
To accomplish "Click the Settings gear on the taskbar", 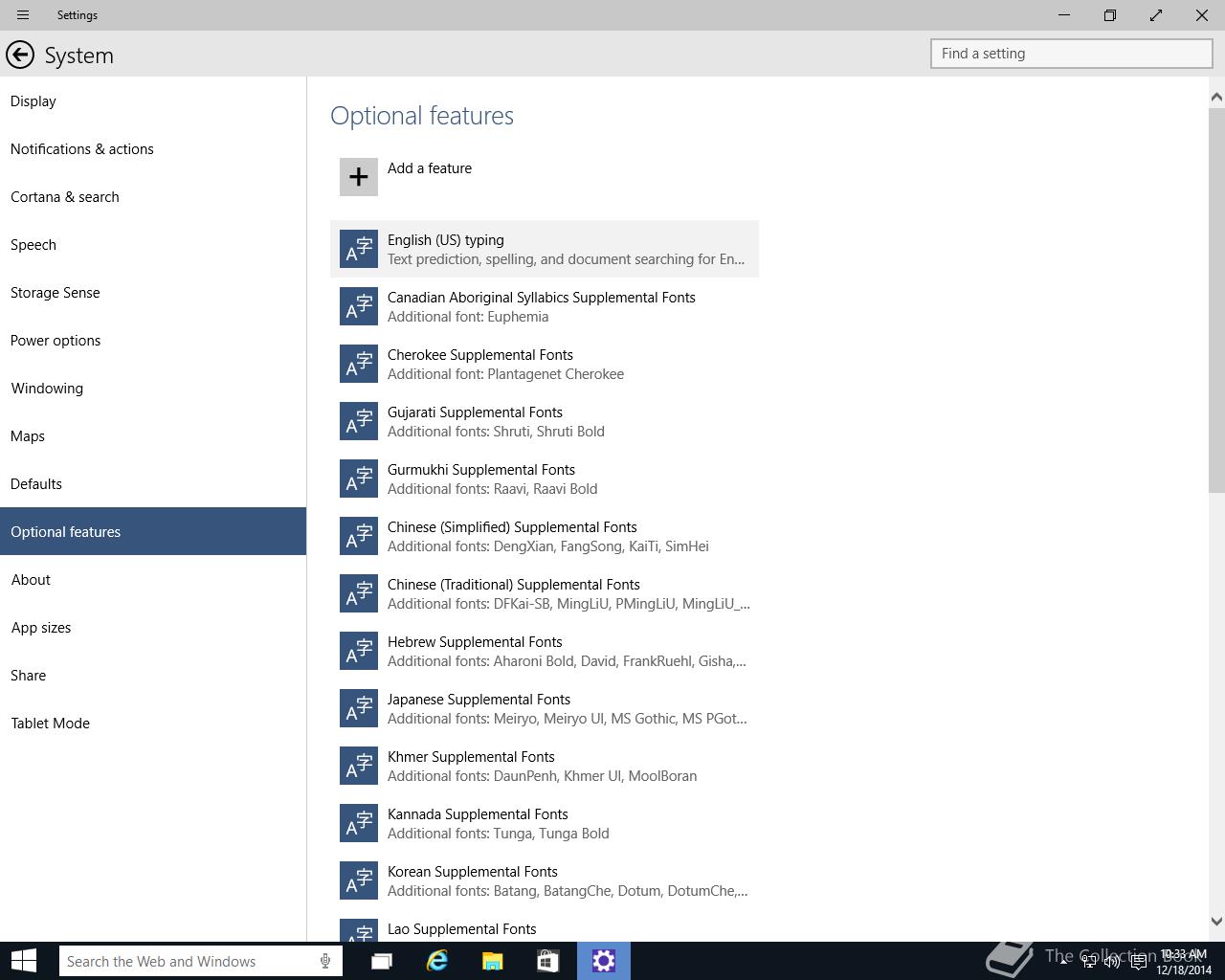I will [x=604, y=961].
